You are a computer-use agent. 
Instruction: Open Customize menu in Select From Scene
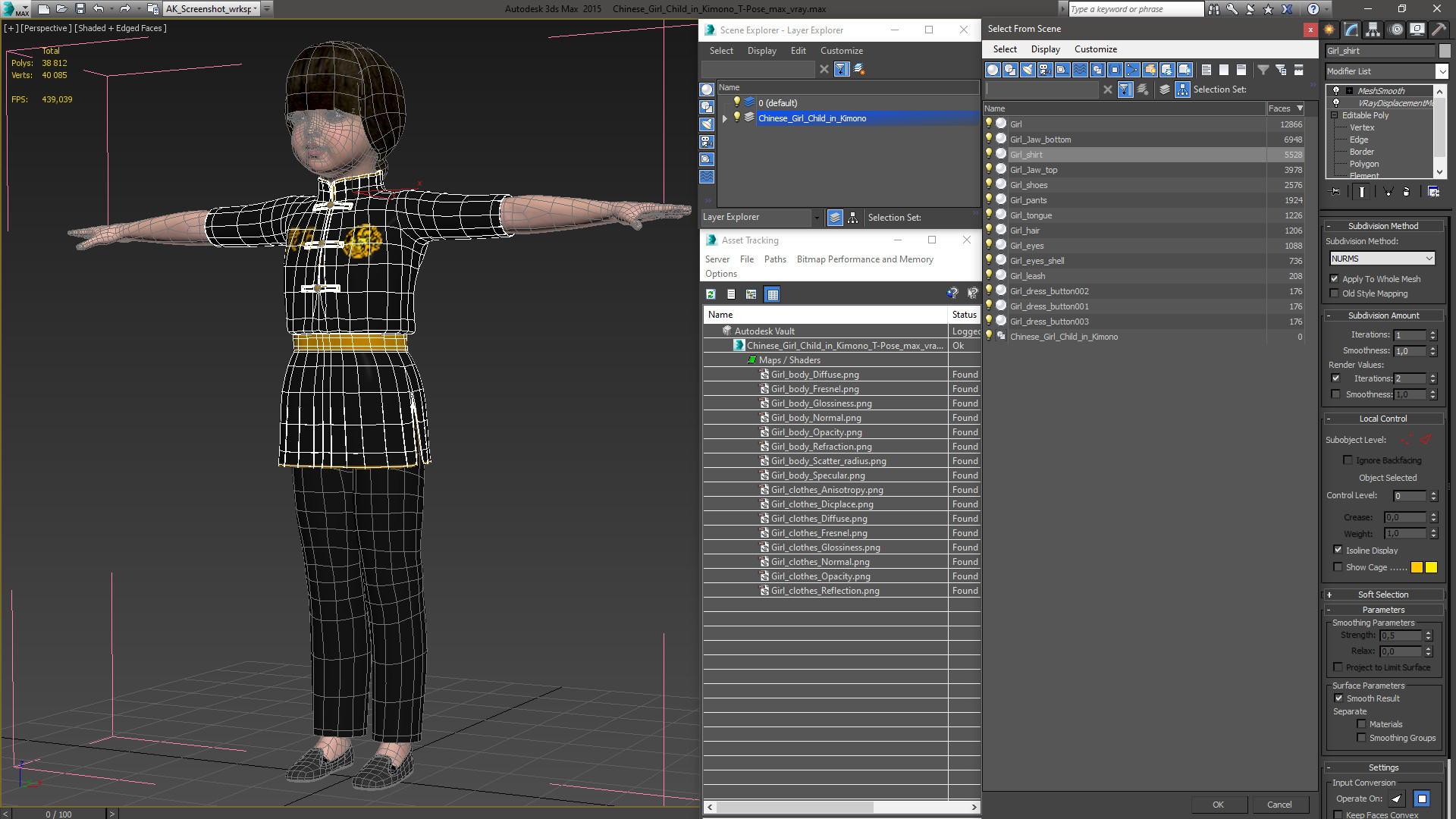click(1095, 49)
